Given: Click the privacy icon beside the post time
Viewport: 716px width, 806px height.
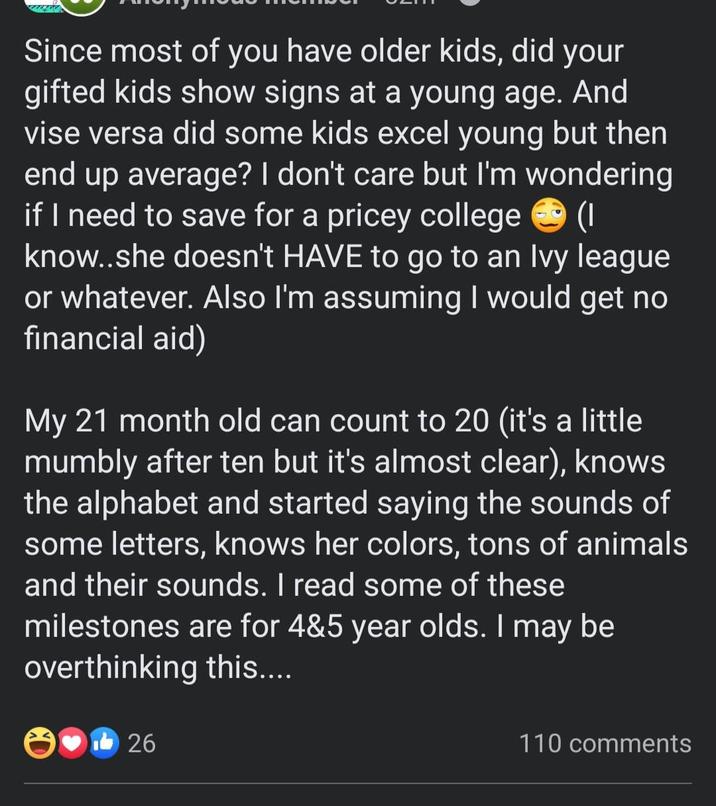Looking at the screenshot, I should tap(472, 3).
